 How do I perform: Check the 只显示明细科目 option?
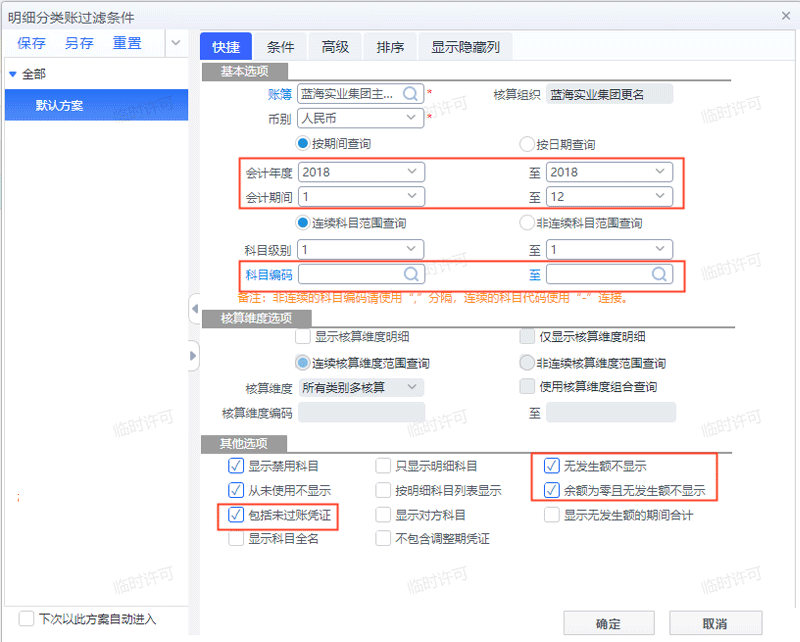point(381,465)
